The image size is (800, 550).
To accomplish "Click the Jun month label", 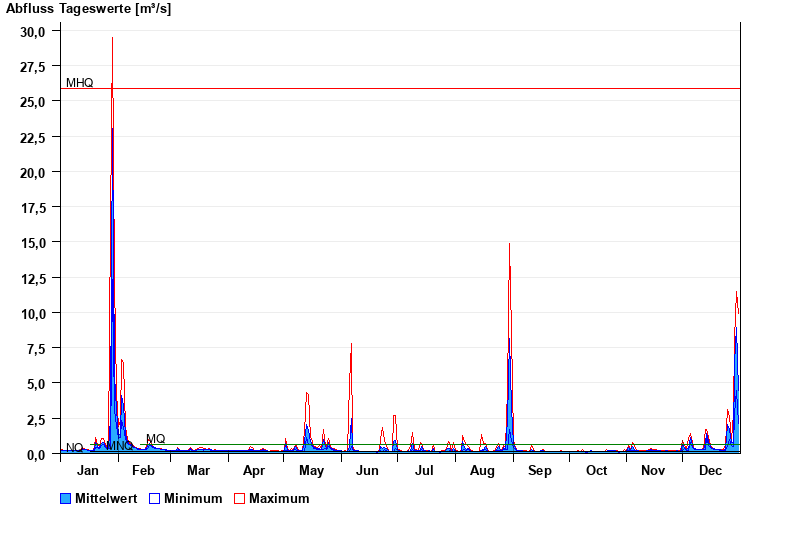I will pos(367,470).
